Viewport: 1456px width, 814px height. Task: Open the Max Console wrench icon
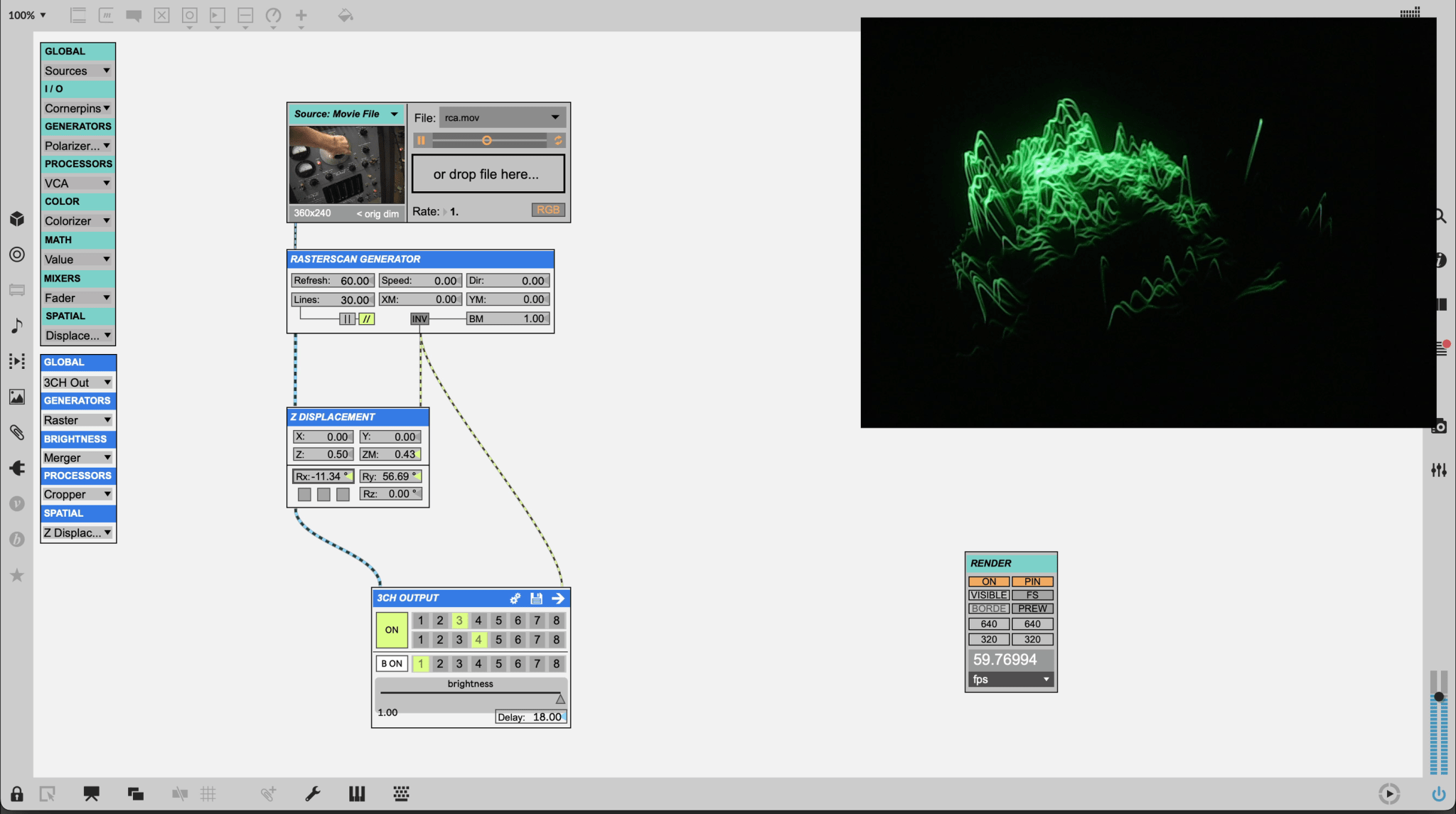pyautogui.click(x=313, y=794)
